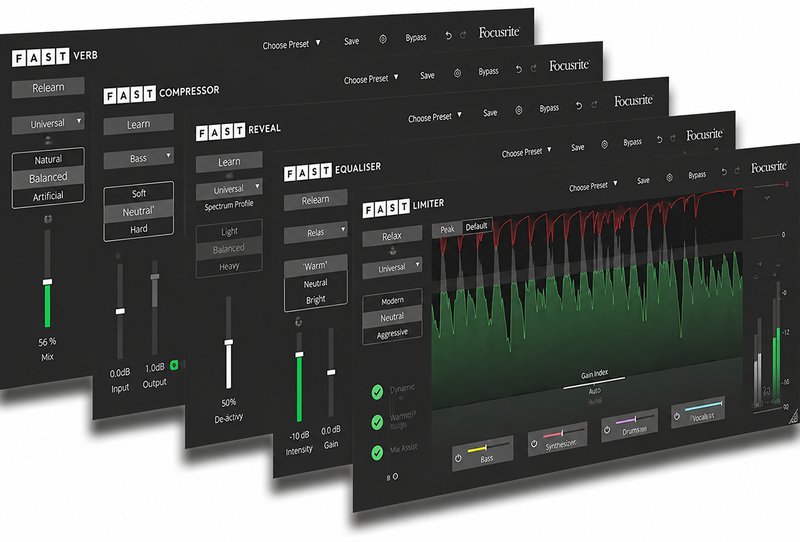Open Bass profile dropdown in FAST Compressor
The image size is (800, 542).
click(x=138, y=159)
